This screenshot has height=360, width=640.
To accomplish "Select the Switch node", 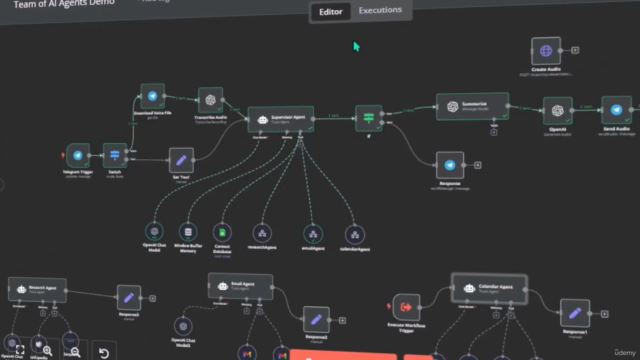I will (115, 155).
